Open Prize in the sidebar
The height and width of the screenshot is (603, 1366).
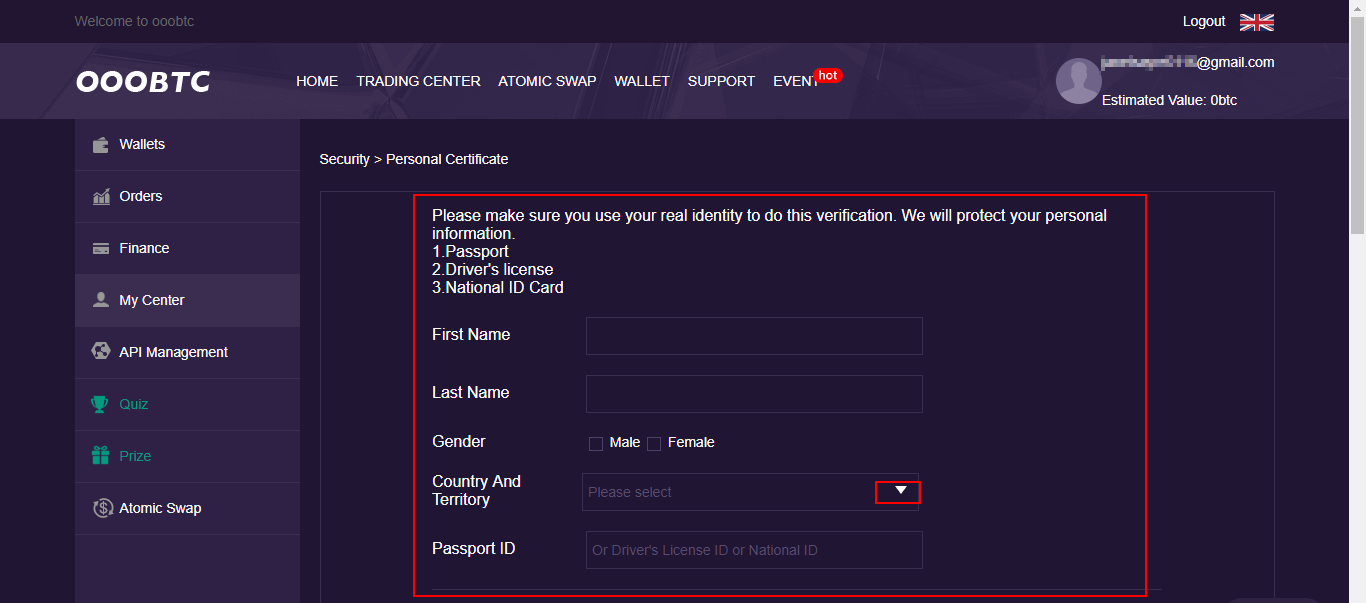tap(187, 457)
